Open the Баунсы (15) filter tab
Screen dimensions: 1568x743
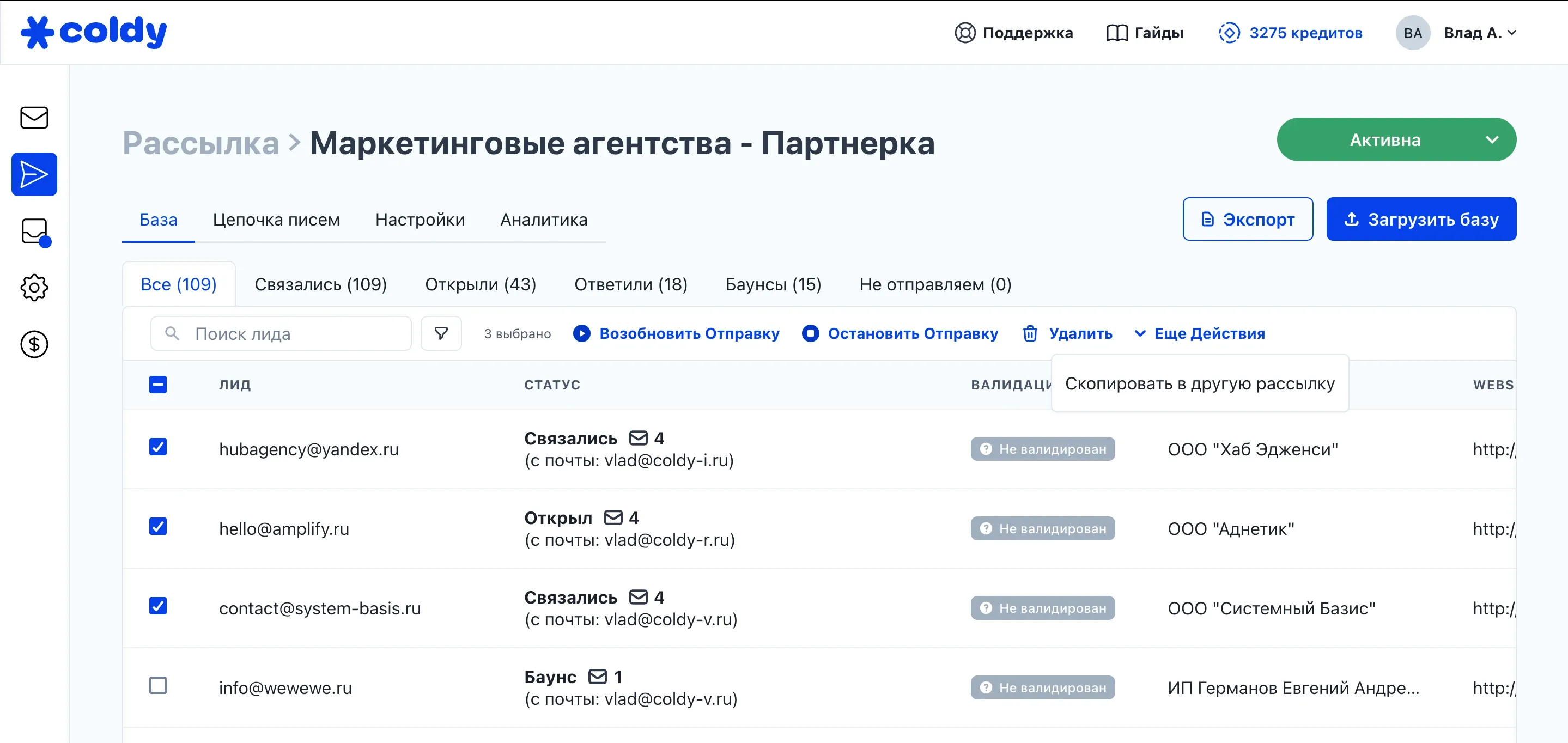773,284
